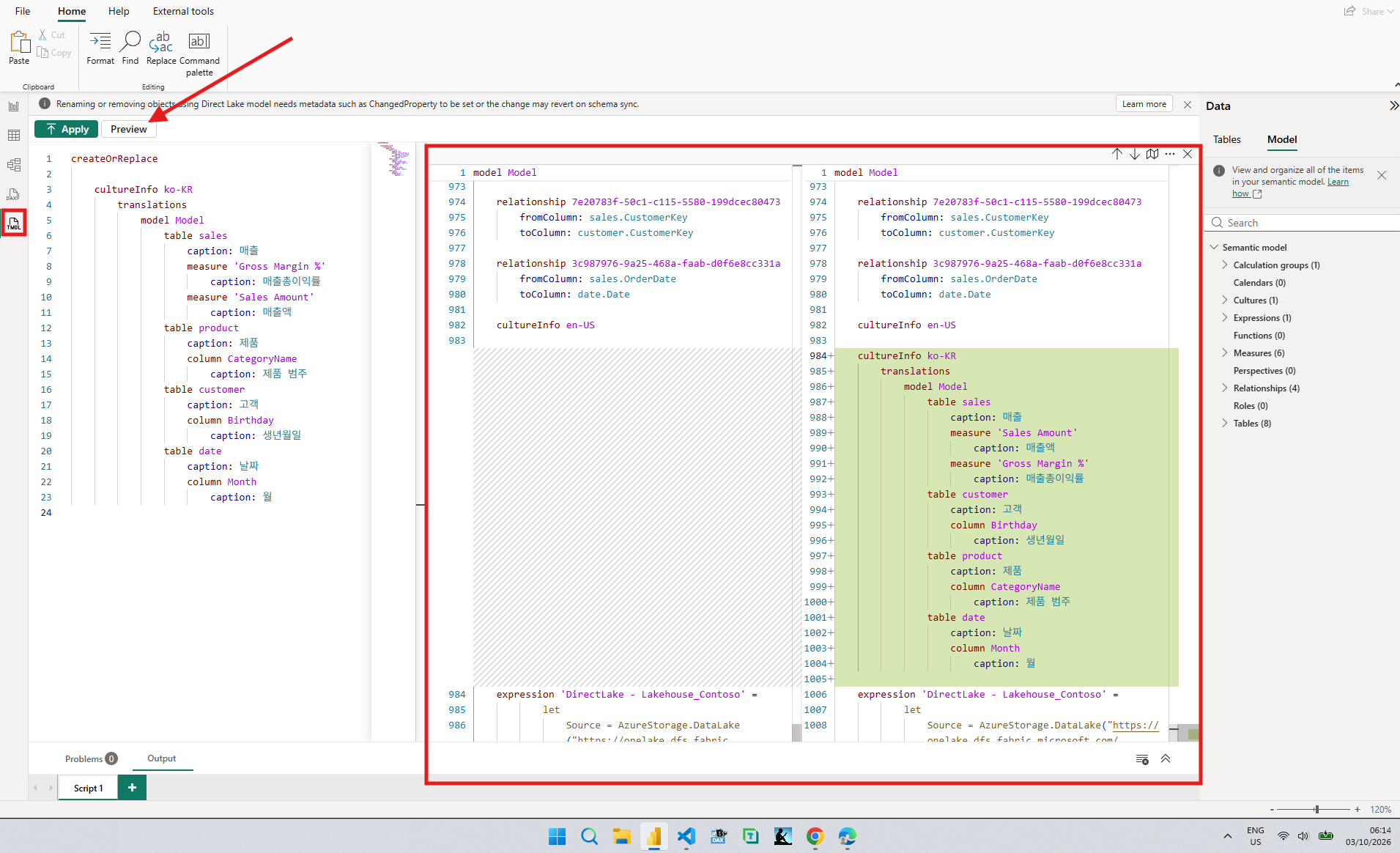The image size is (1400, 853).
Task: Open Report view icon in left sidebar
Action: 14,106
